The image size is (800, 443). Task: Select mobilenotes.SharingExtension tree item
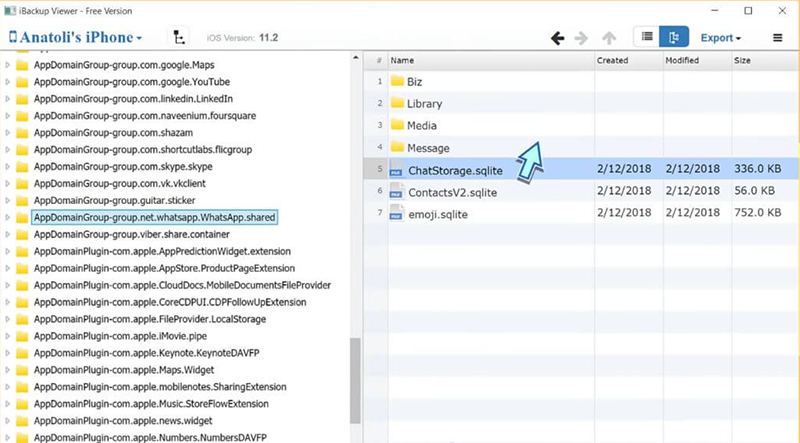(x=160, y=386)
